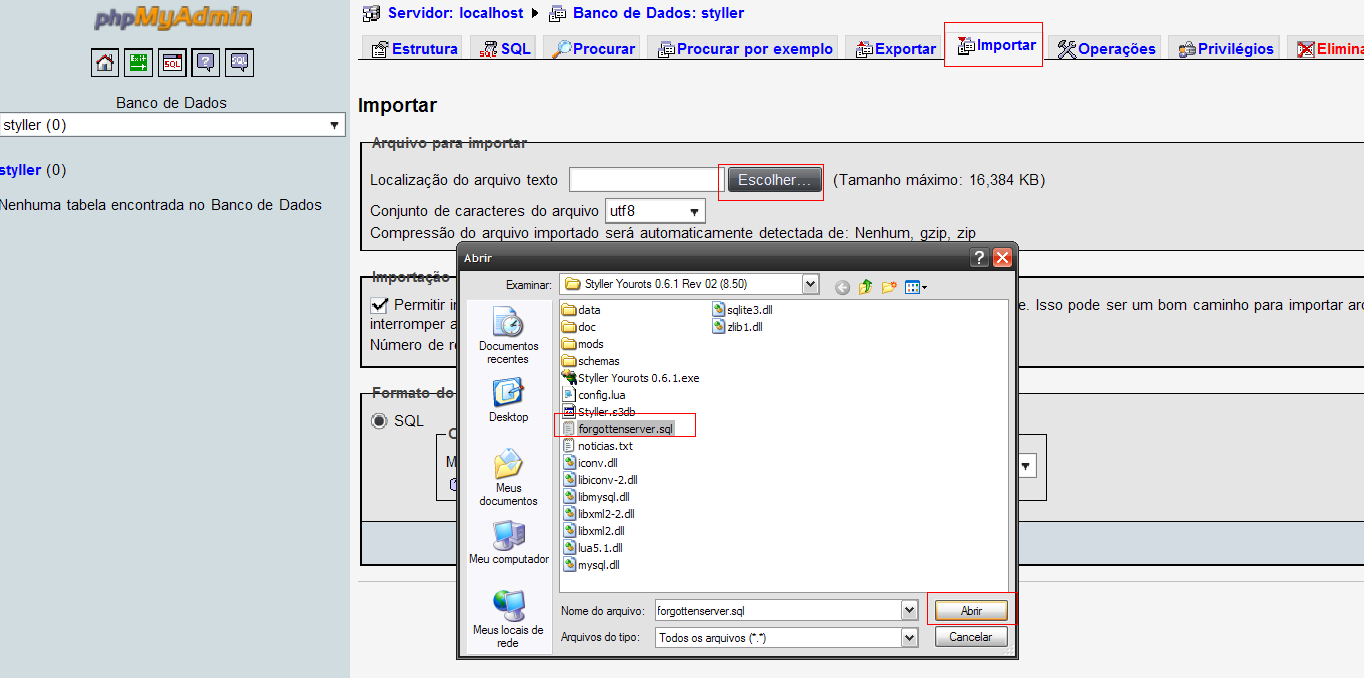This screenshot has height=678, width=1364.
Task: Expand the Nome do arquivo dropdown arrow
Action: pos(909,610)
